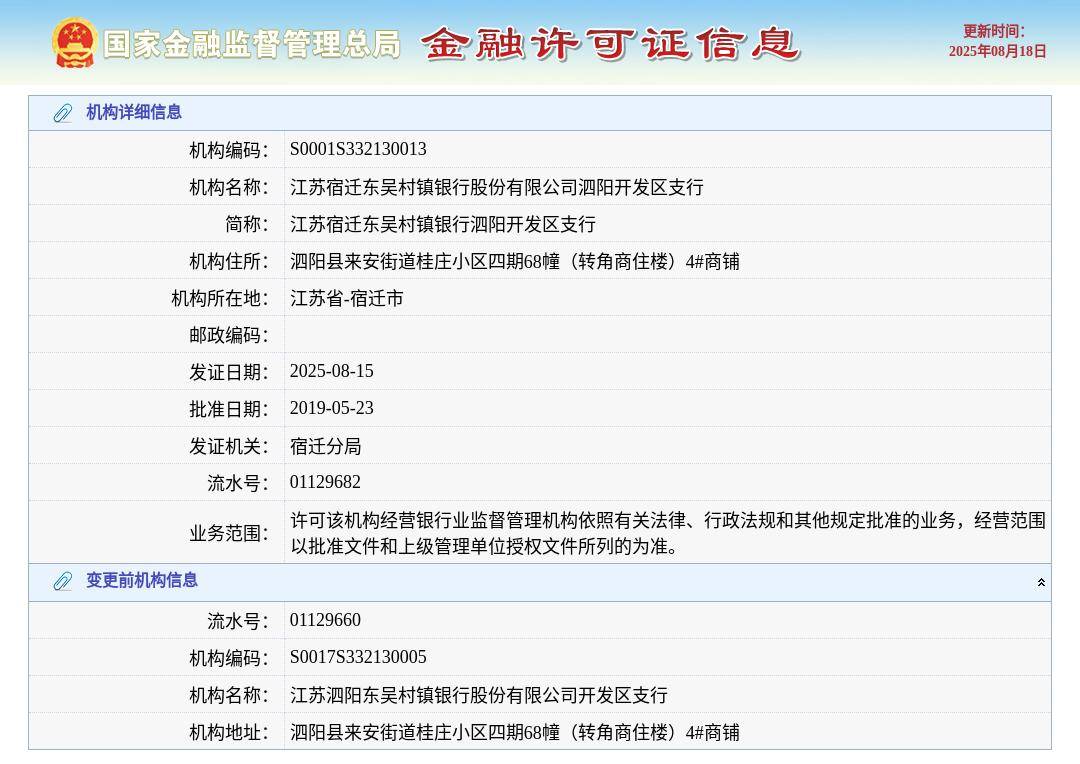
Task: Click the 业务范围 description paragraph
Action: tap(667, 533)
